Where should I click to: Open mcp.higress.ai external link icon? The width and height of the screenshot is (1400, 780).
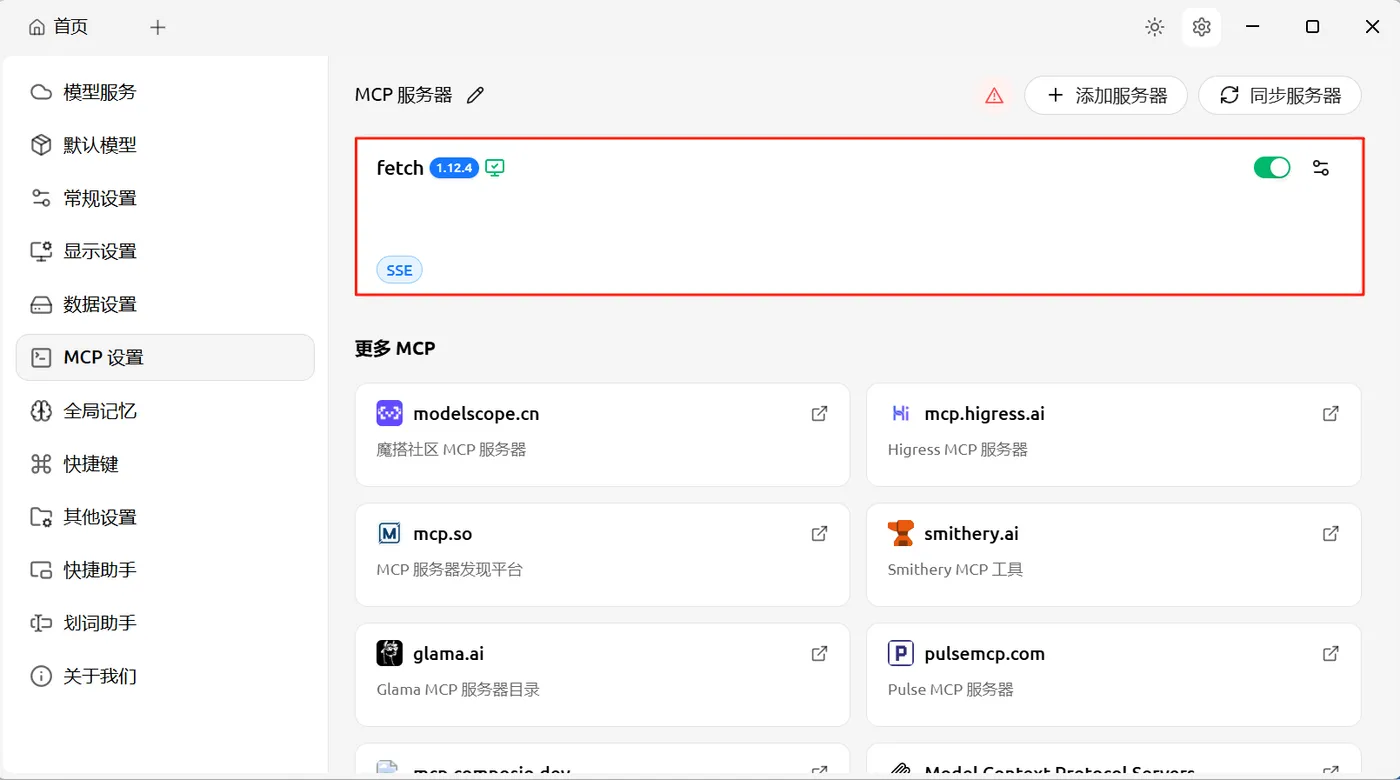[1331, 414]
